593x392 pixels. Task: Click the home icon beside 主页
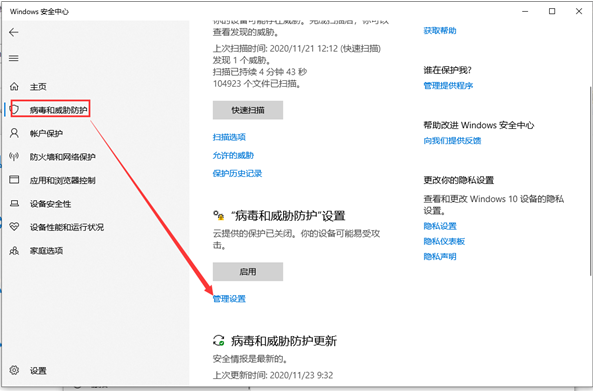click(14, 87)
